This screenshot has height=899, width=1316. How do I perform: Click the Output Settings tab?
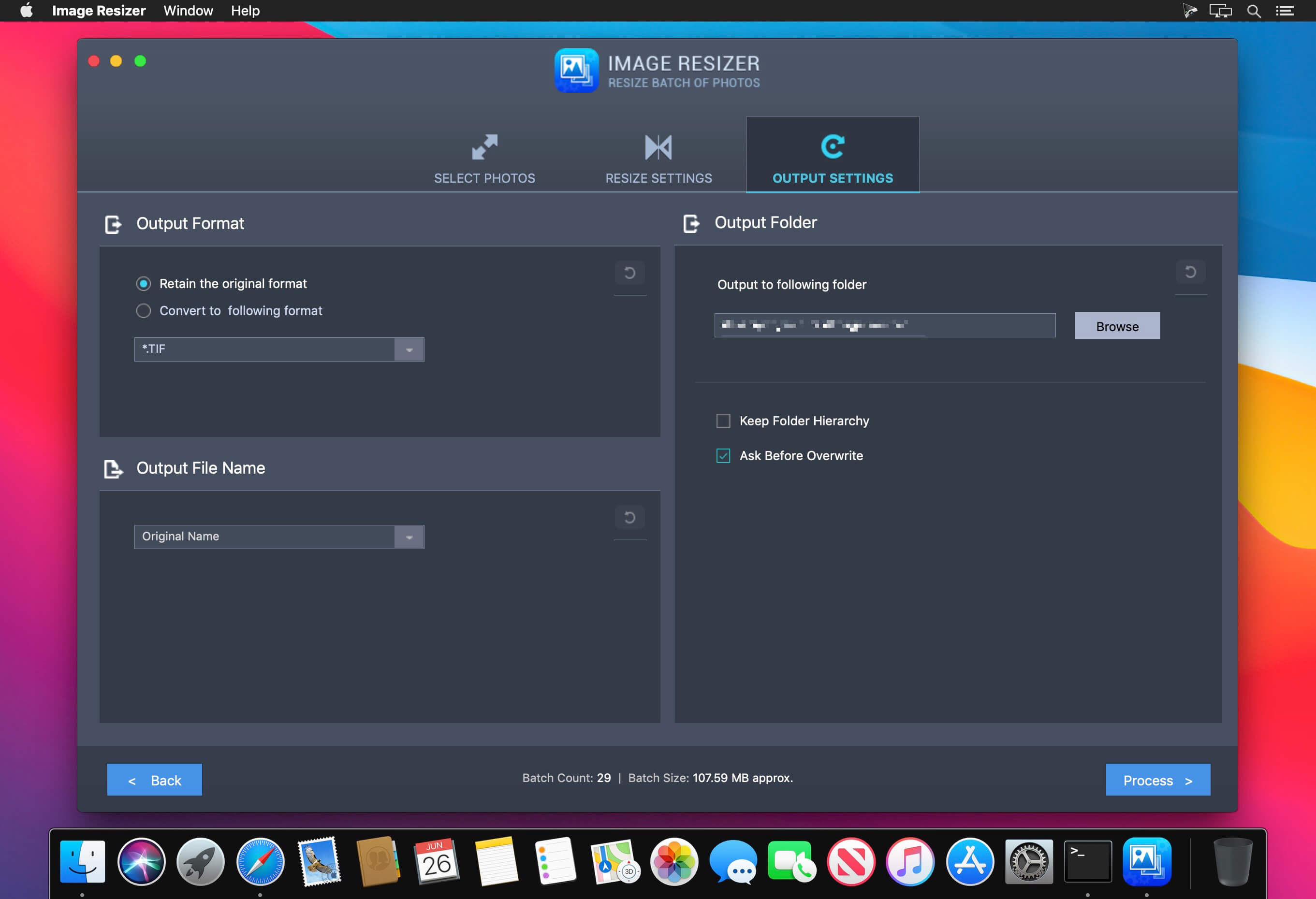833,155
